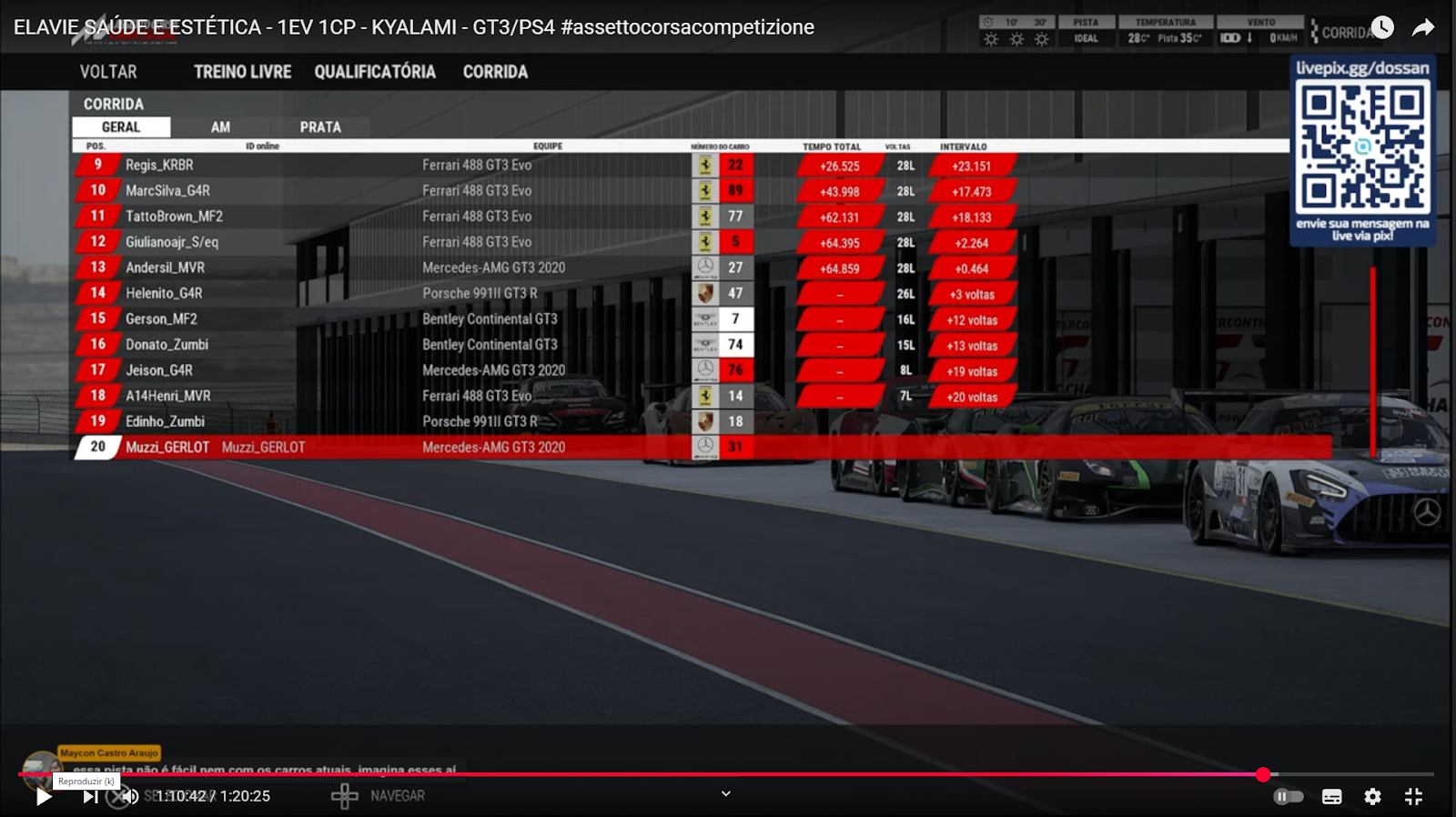Select the VOLTAR menu item
Viewport: 1456px width, 817px height.
pyautogui.click(x=108, y=72)
